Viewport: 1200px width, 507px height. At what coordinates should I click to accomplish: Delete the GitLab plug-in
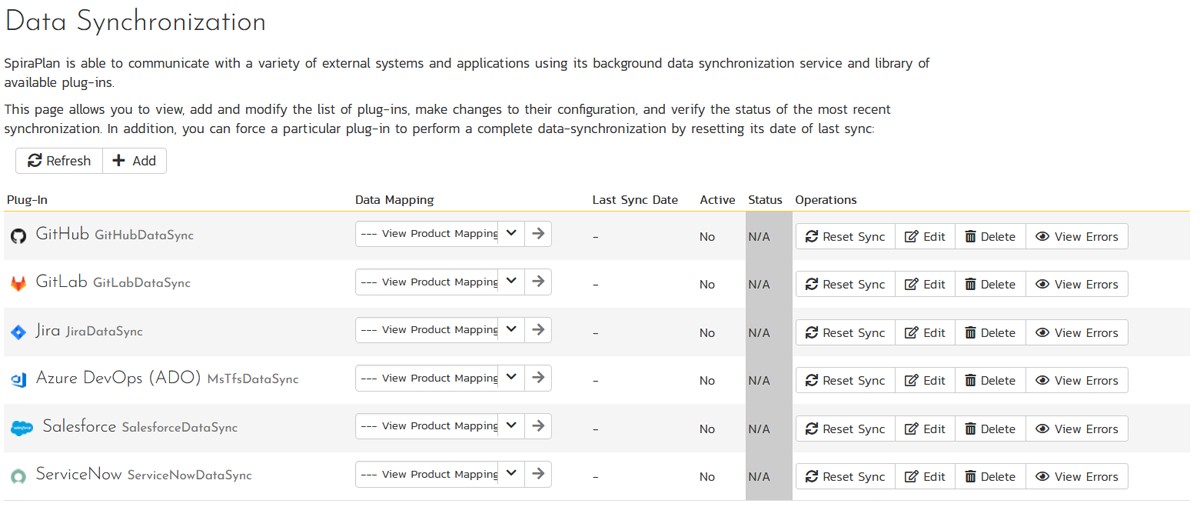pyautogui.click(x=990, y=285)
